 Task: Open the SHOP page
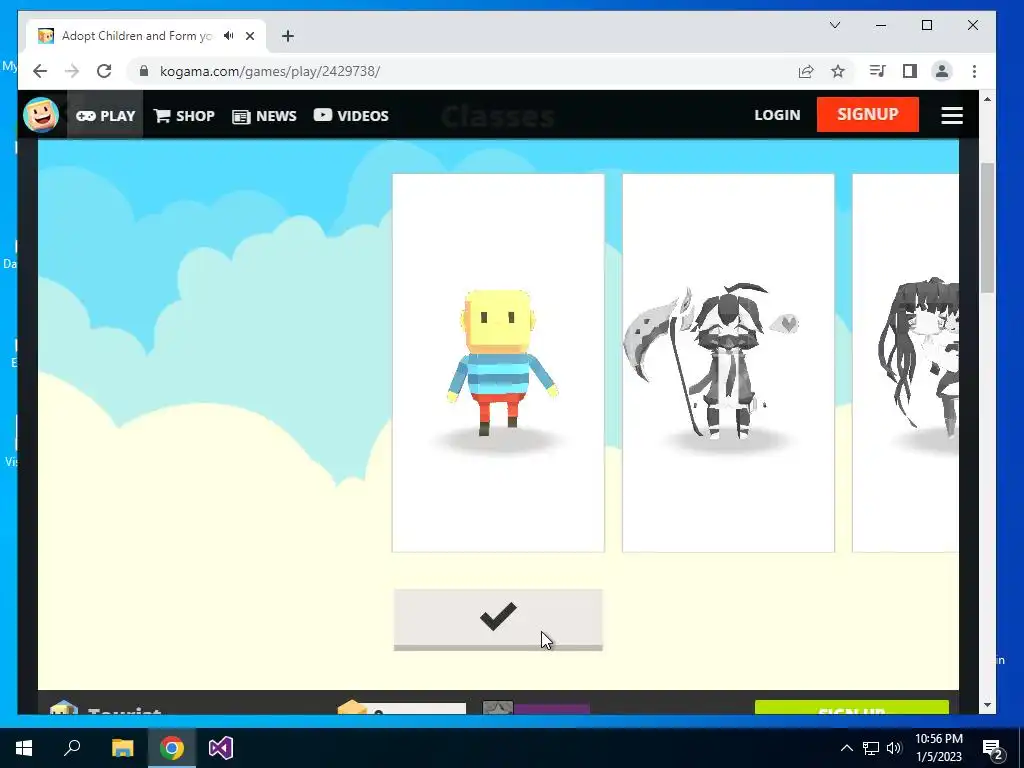click(184, 116)
